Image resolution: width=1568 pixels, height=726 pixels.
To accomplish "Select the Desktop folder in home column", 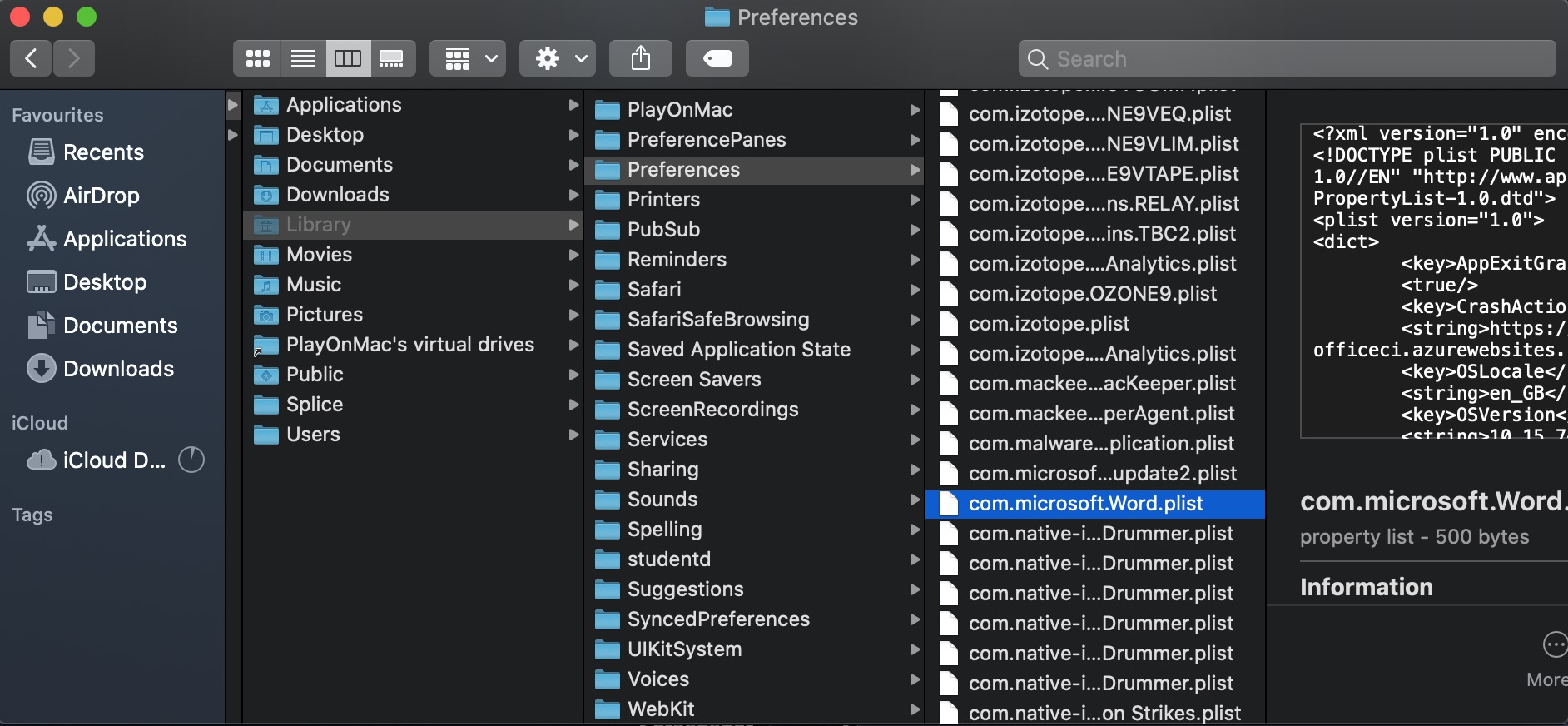I will pyautogui.click(x=413, y=135).
